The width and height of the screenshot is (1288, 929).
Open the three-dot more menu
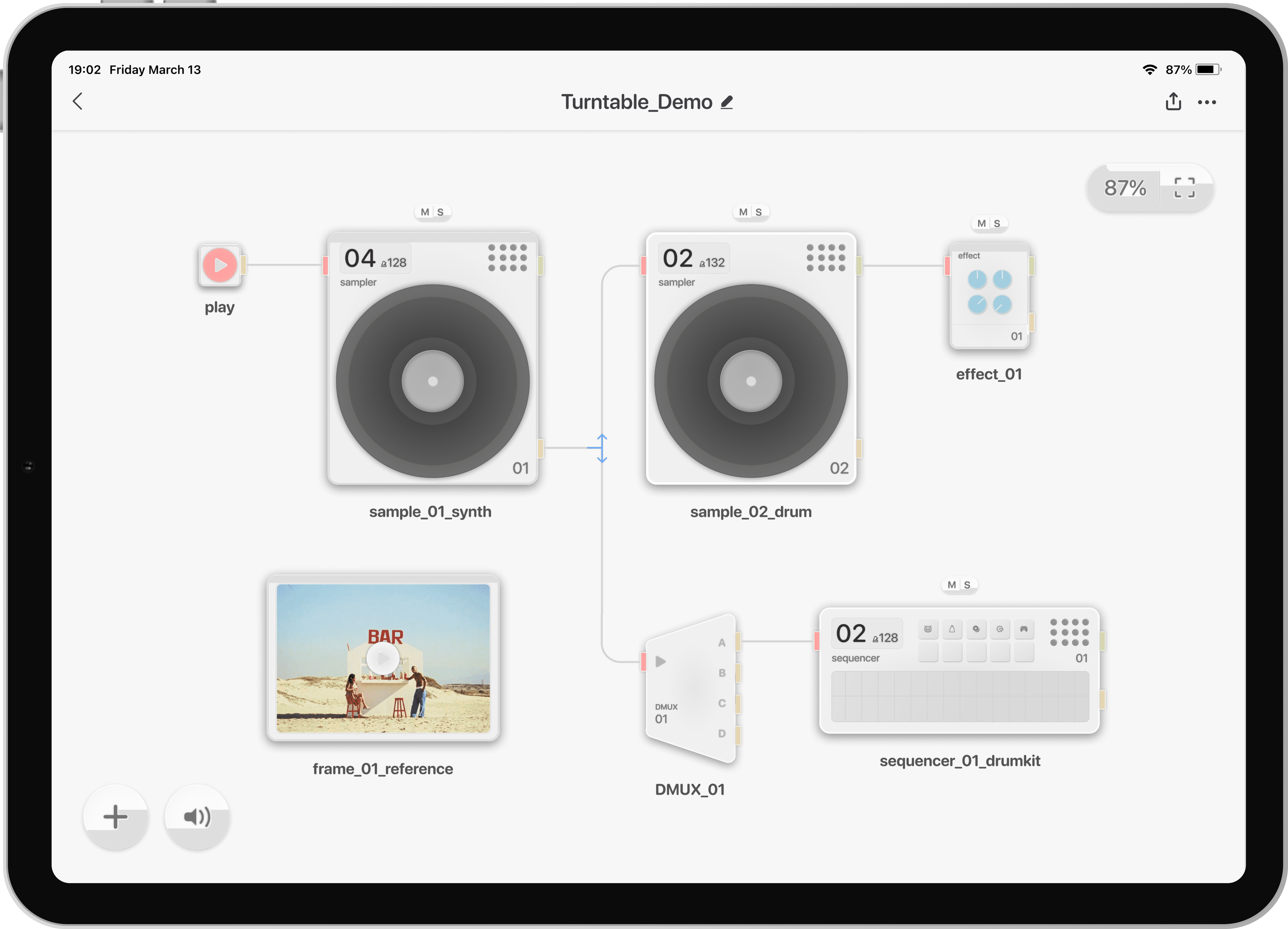pyautogui.click(x=1207, y=102)
